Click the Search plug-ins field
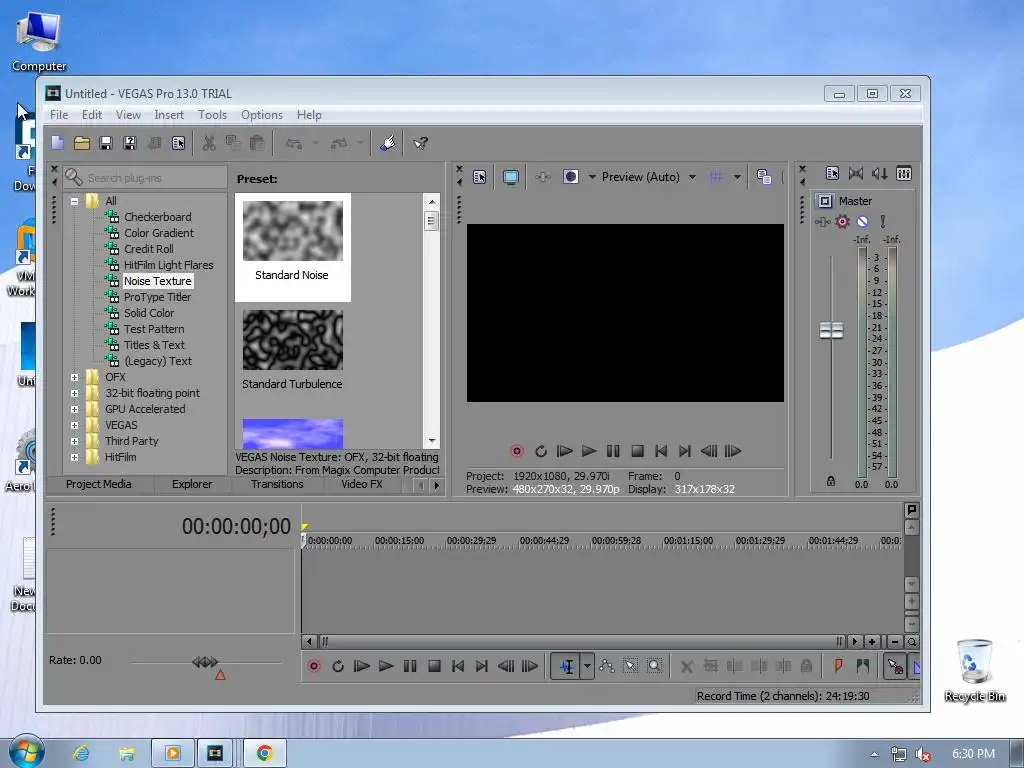 pos(145,178)
